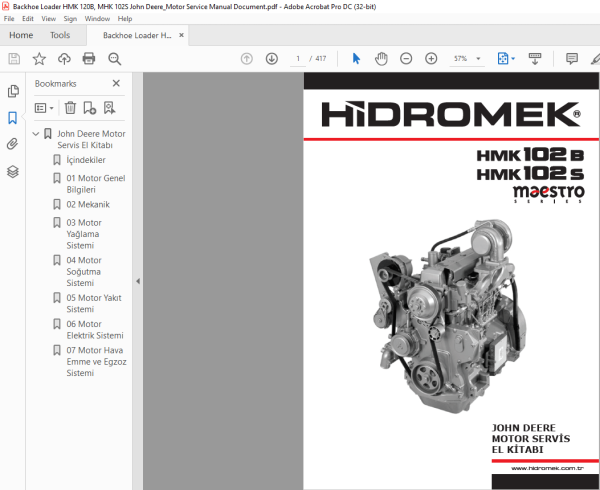Open 03 Motor Yağlama Sistemi bookmark
This screenshot has height=490, width=600.
84,234
